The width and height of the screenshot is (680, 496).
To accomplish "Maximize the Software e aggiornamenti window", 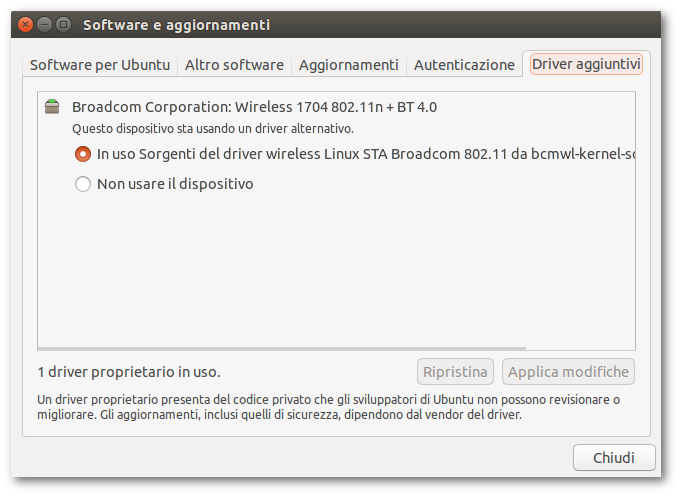I will [63, 24].
